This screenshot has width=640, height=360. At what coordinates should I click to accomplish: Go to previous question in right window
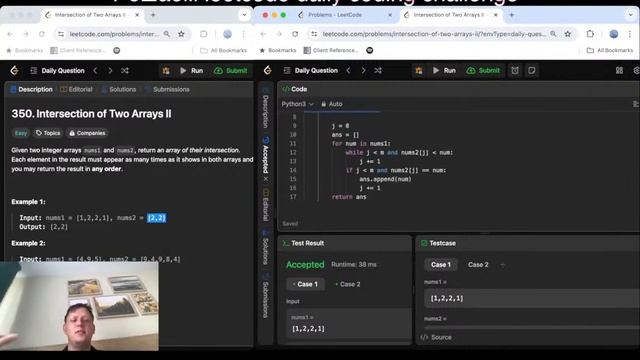pyautogui.click(x=348, y=70)
